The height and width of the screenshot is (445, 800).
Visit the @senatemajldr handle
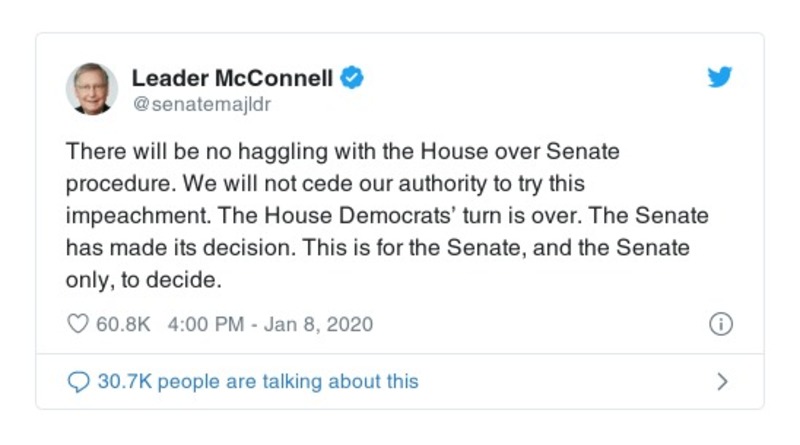click(201, 103)
